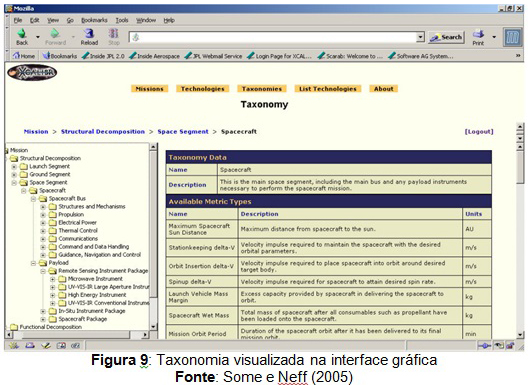Expand the Structures and Mechanisms node

pyautogui.click(x=43, y=207)
